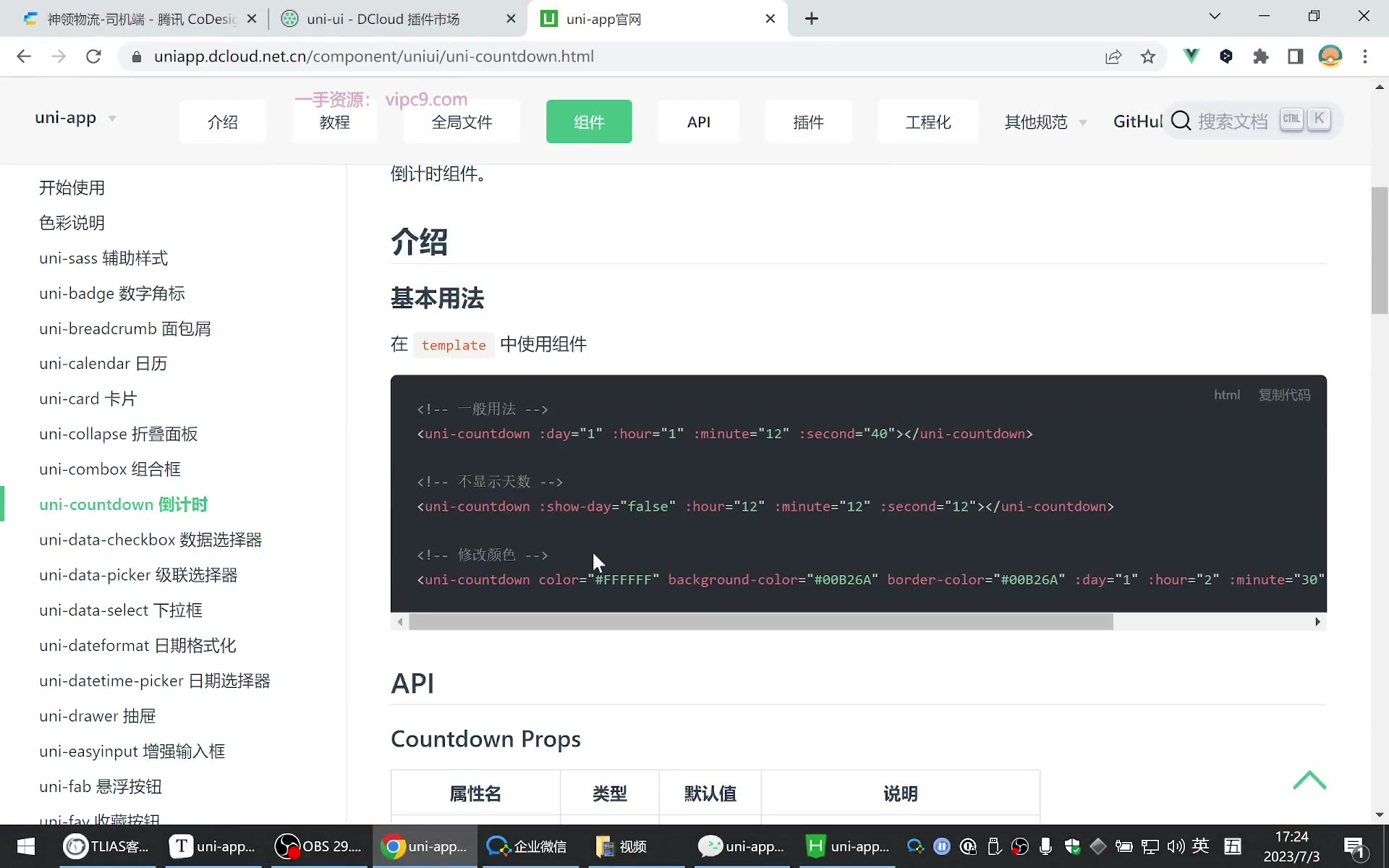The width and height of the screenshot is (1389, 868).
Task: Open a new browser tab
Action: pos(812,19)
